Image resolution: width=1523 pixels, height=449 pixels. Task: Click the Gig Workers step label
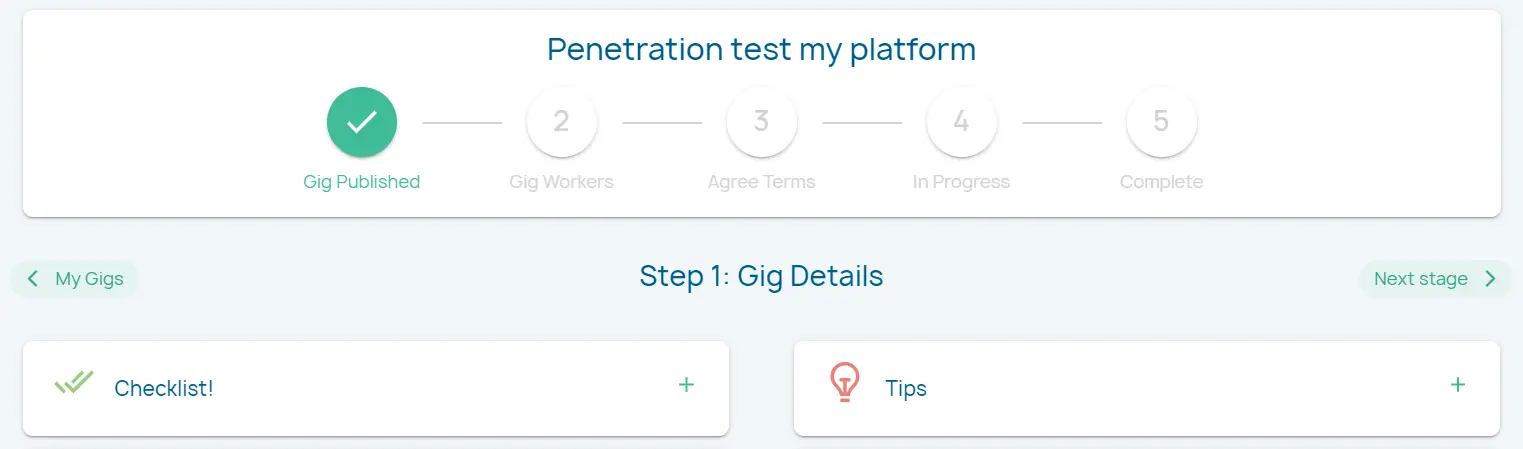561,182
